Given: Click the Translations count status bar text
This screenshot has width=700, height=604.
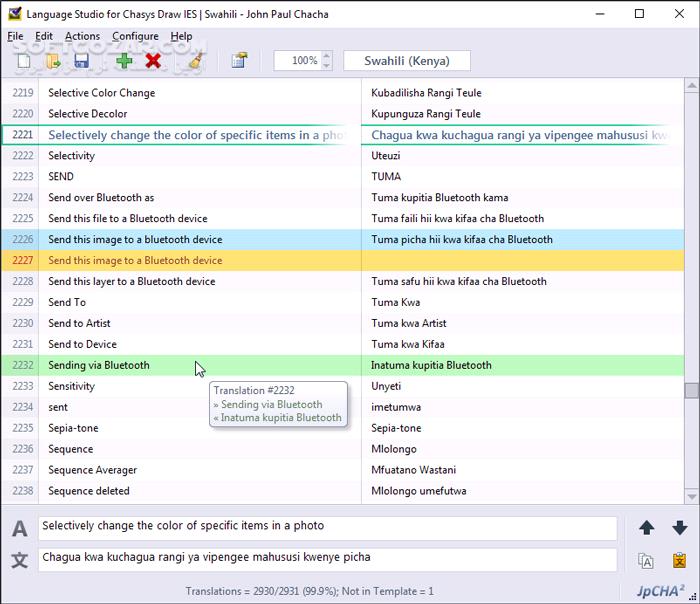Looking at the screenshot, I should [309, 591].
